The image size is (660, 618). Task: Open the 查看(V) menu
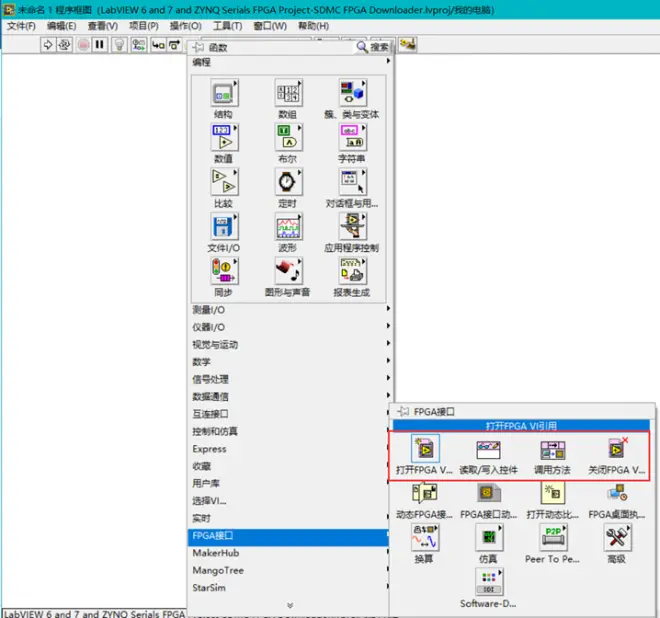[x=103, y=26]
